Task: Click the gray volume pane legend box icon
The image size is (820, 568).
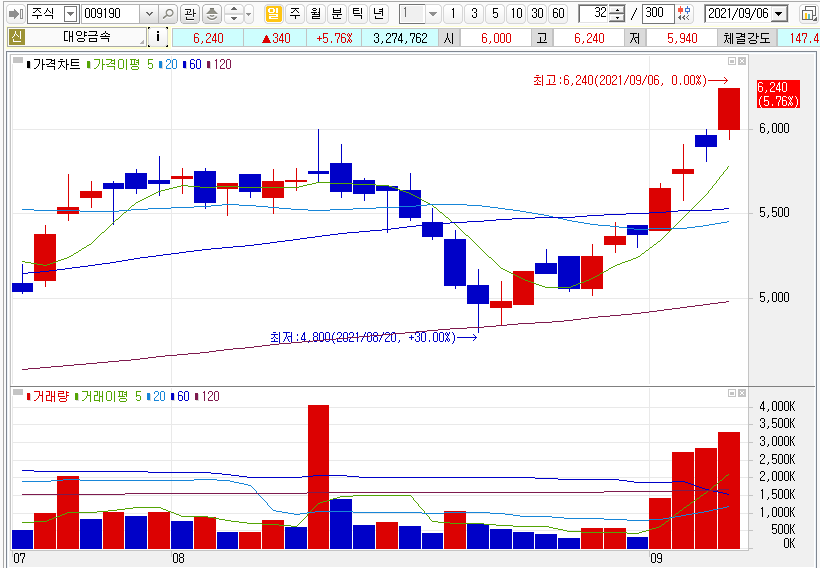Action: [18, 393]
